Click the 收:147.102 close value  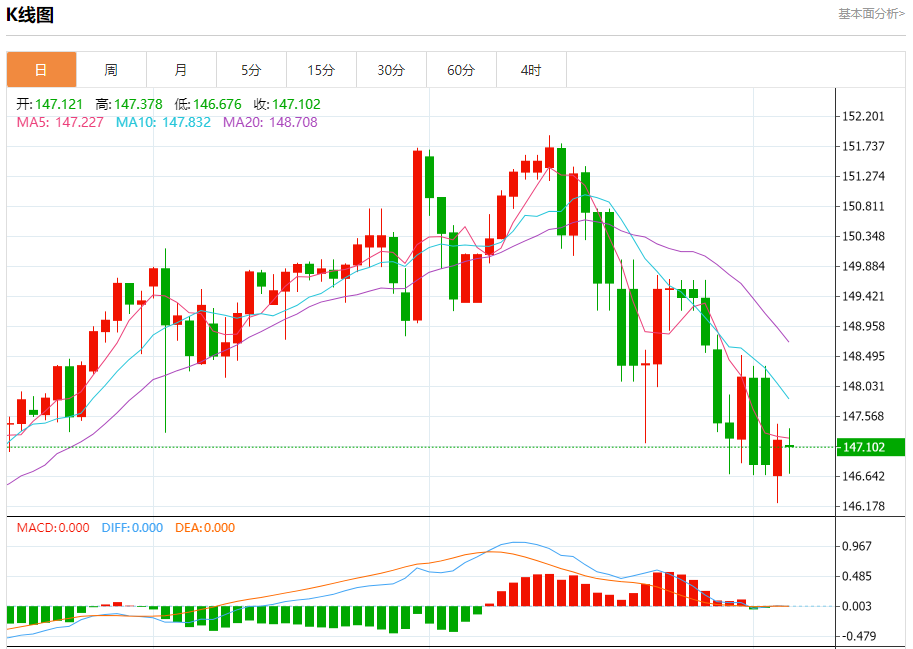287,104
